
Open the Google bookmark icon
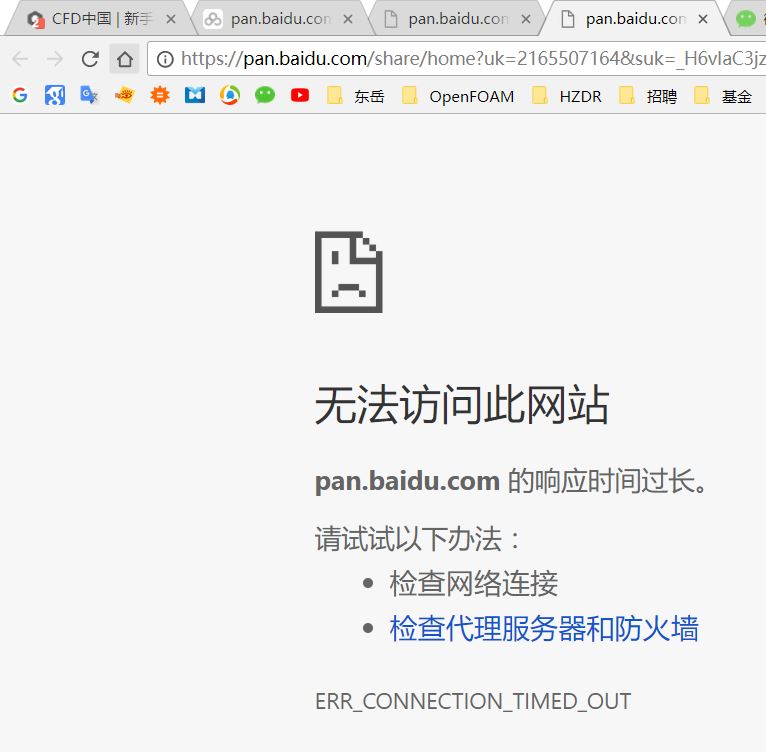pos(20,95)
